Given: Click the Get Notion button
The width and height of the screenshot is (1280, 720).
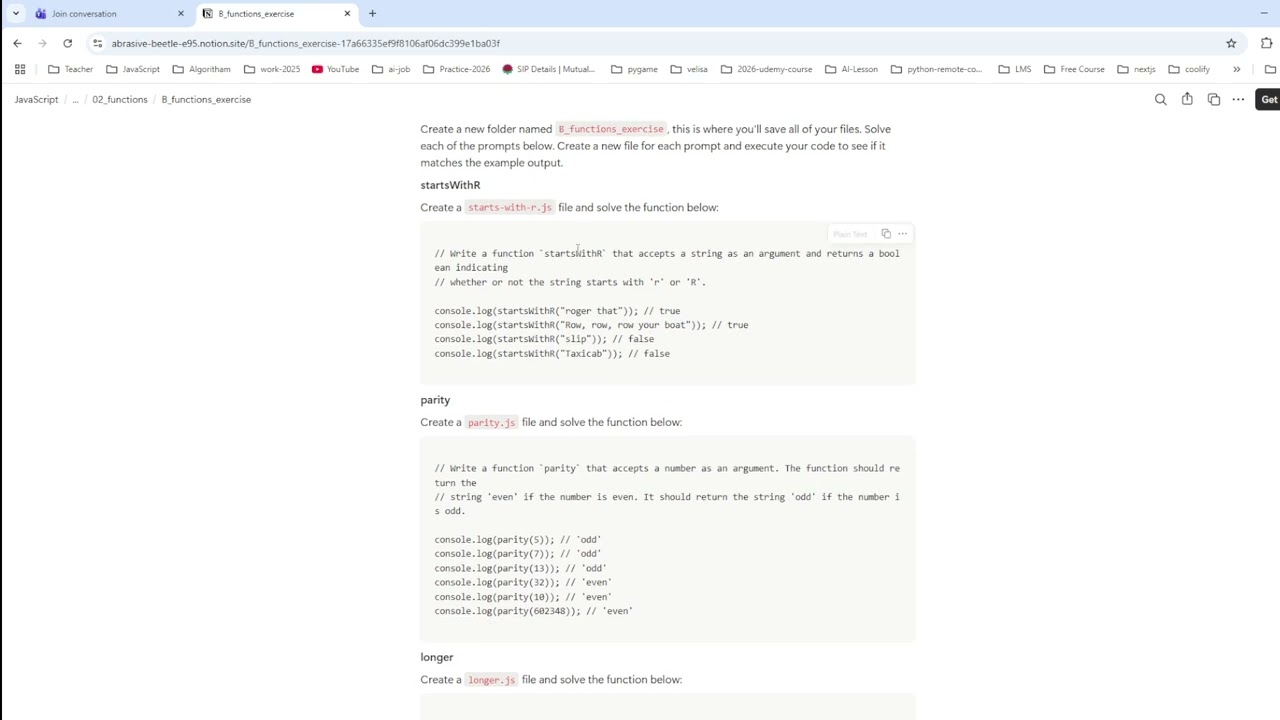Looking at the screenshot, I should (1269, 99).
